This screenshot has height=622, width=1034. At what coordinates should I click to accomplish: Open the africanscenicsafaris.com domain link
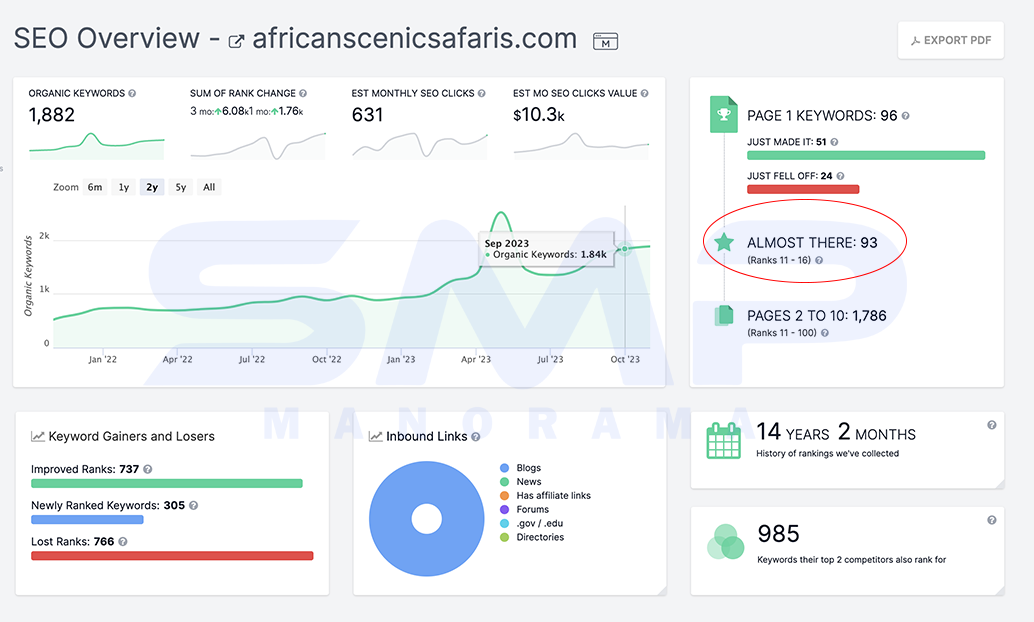414,38
